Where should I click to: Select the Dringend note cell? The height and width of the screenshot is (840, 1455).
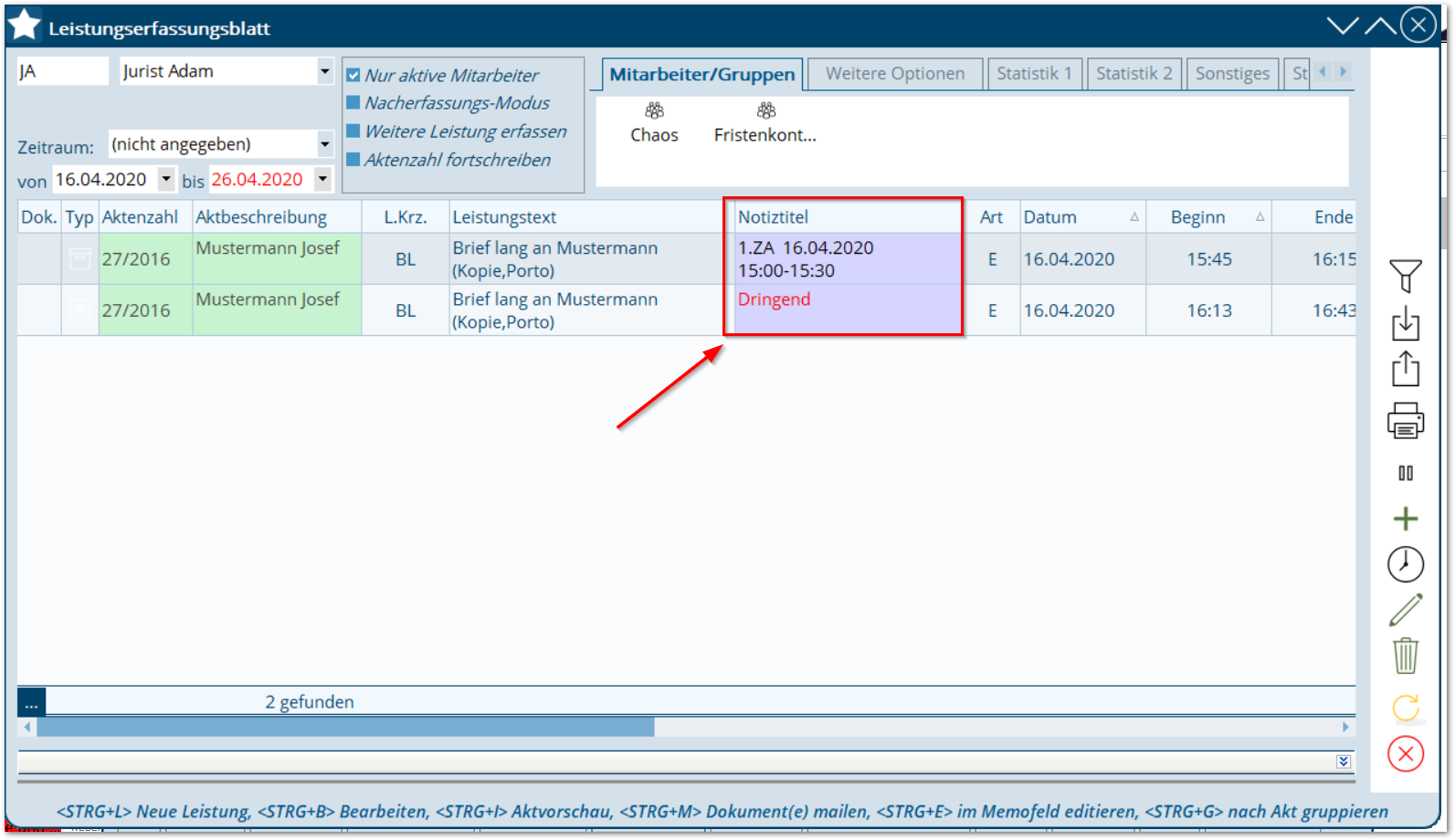click(x=847, y=310)
